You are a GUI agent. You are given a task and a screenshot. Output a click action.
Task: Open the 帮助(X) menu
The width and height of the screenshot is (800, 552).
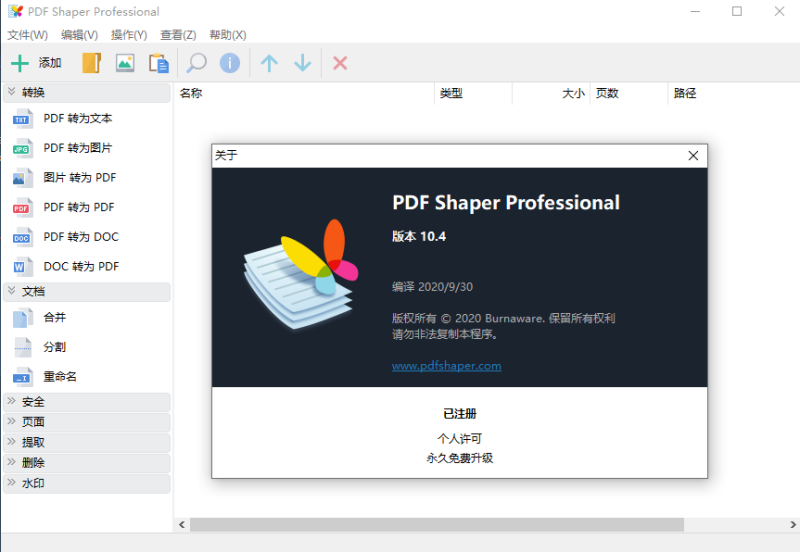pos(228,35)
